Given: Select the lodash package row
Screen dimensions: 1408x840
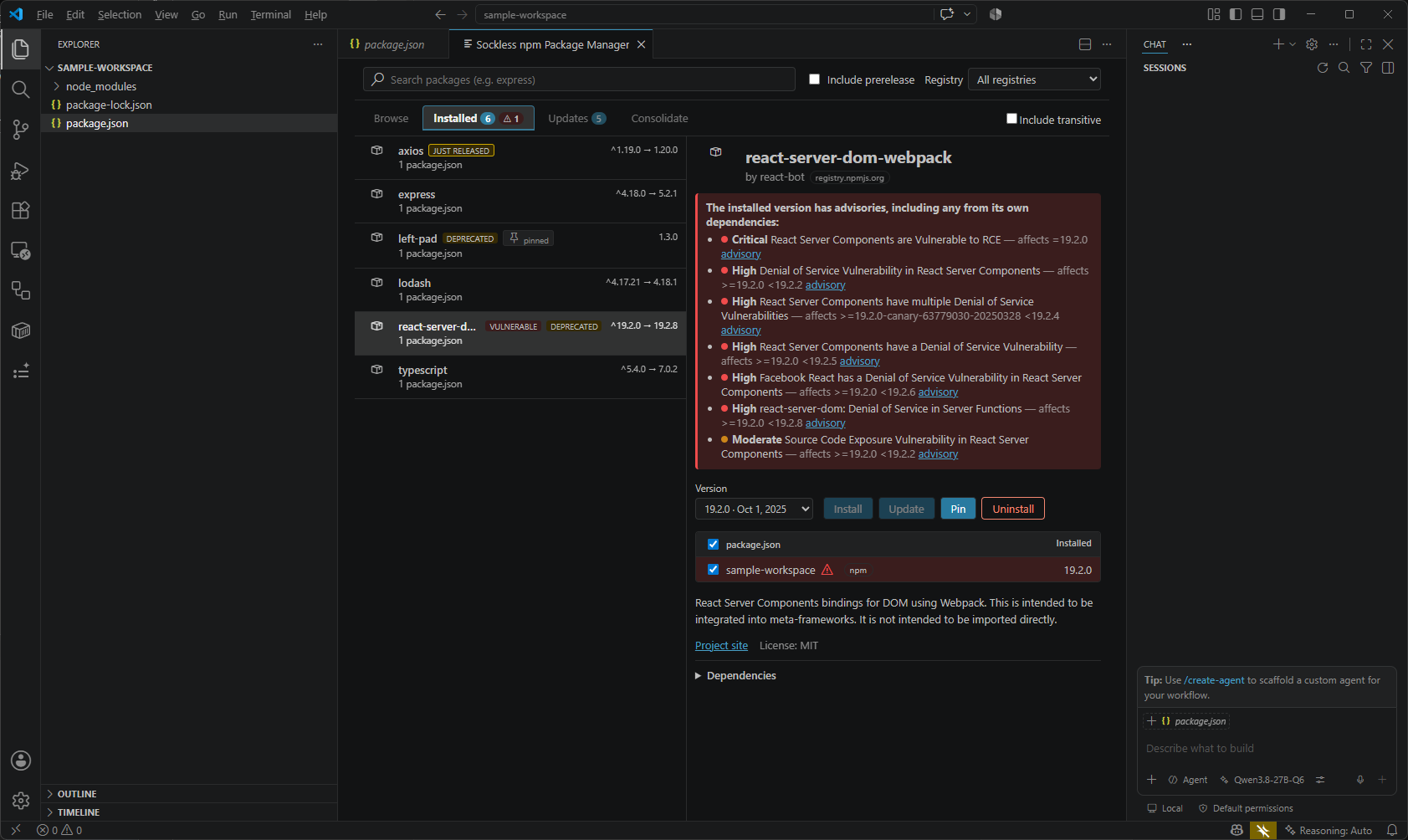Looking at the screenshot, I should coord(520,289).
